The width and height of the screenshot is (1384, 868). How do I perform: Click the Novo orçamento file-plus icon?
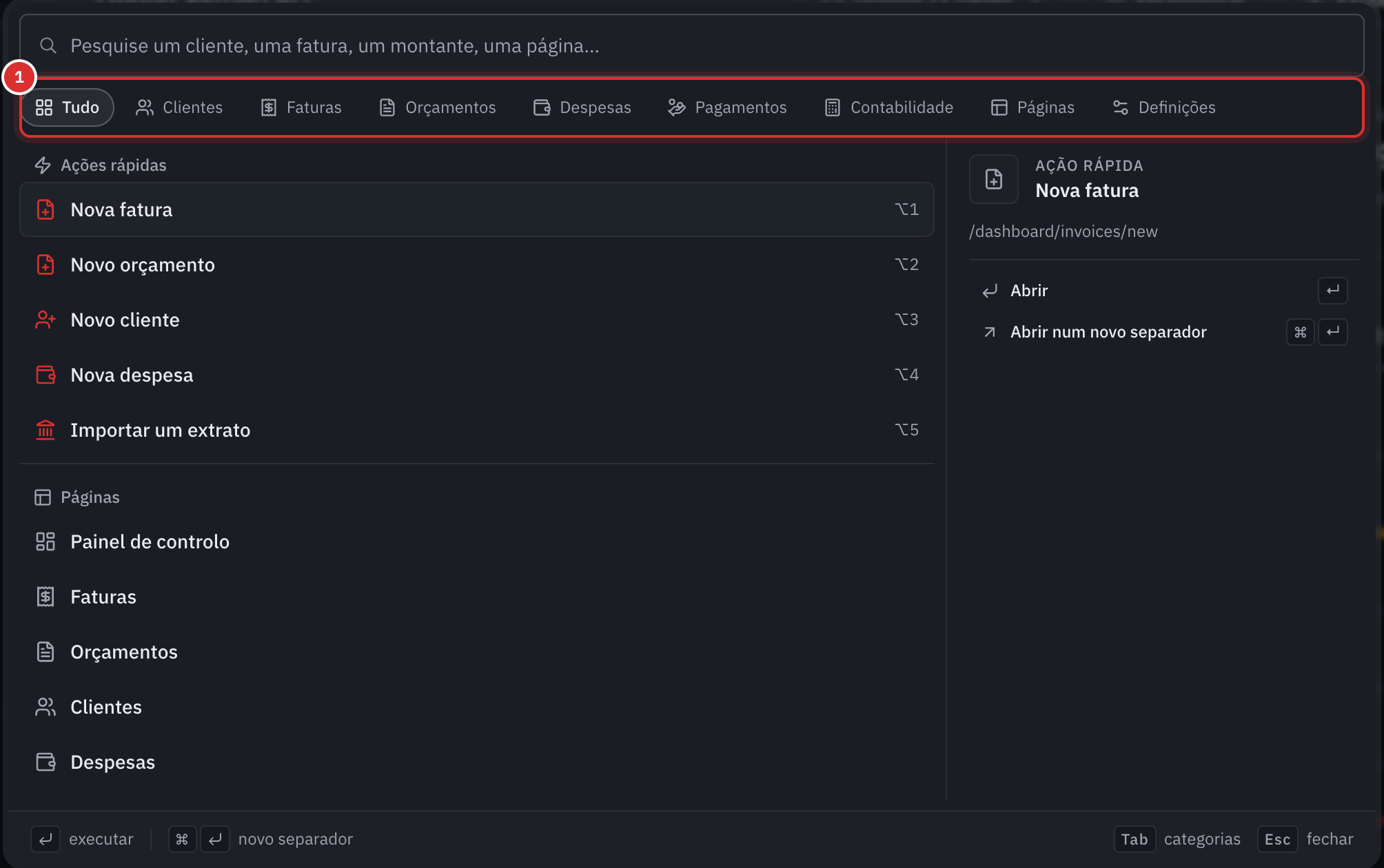click(45, 265)
